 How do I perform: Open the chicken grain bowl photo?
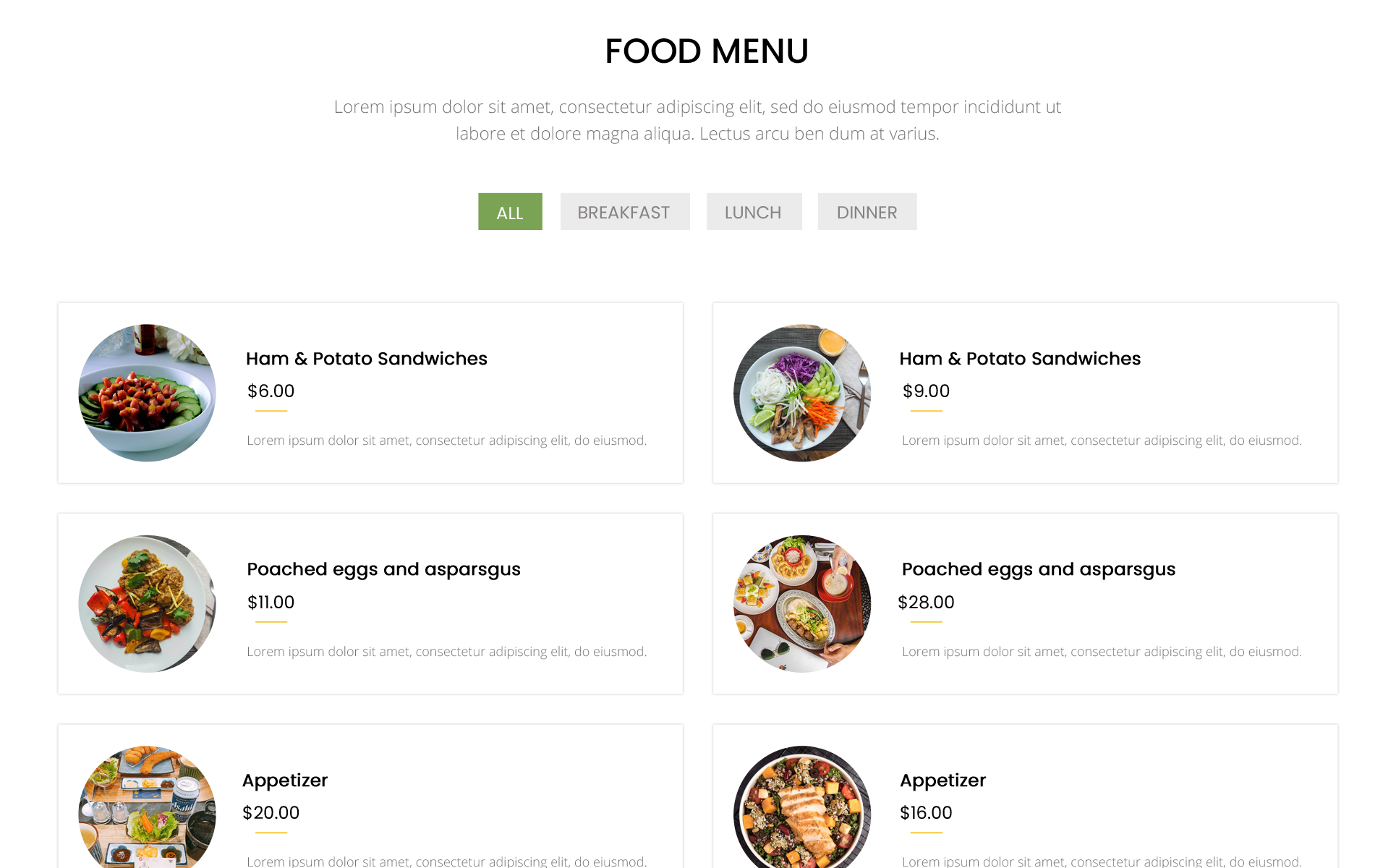pos(801,807)
